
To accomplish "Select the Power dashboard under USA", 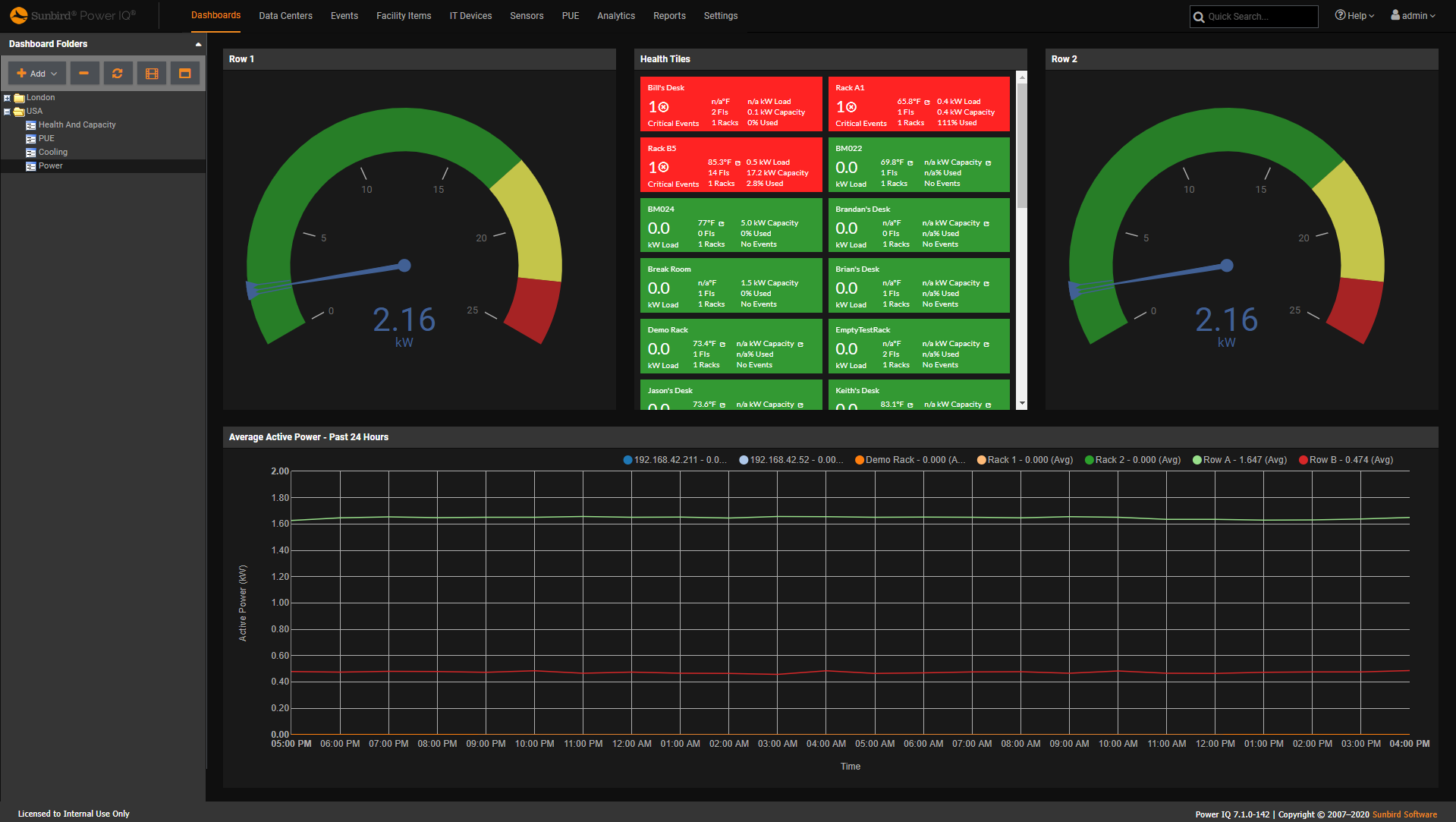I will point(51,165).
